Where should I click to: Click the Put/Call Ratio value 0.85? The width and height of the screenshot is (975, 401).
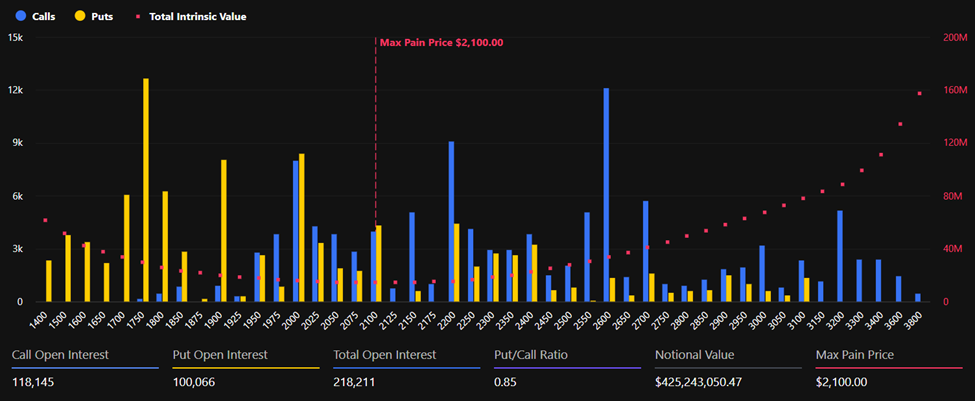(505, 381)
